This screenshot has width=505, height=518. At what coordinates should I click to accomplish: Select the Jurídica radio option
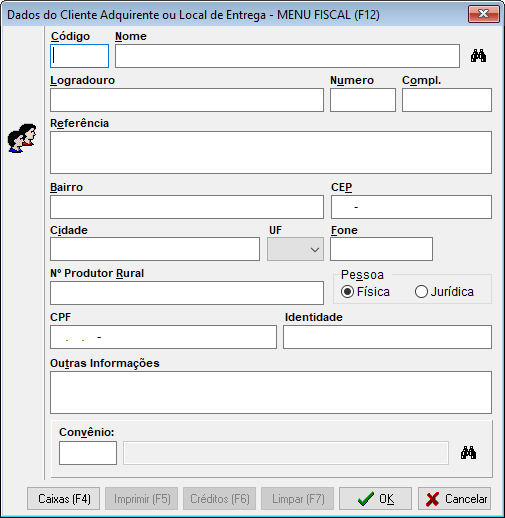(444, 292)
